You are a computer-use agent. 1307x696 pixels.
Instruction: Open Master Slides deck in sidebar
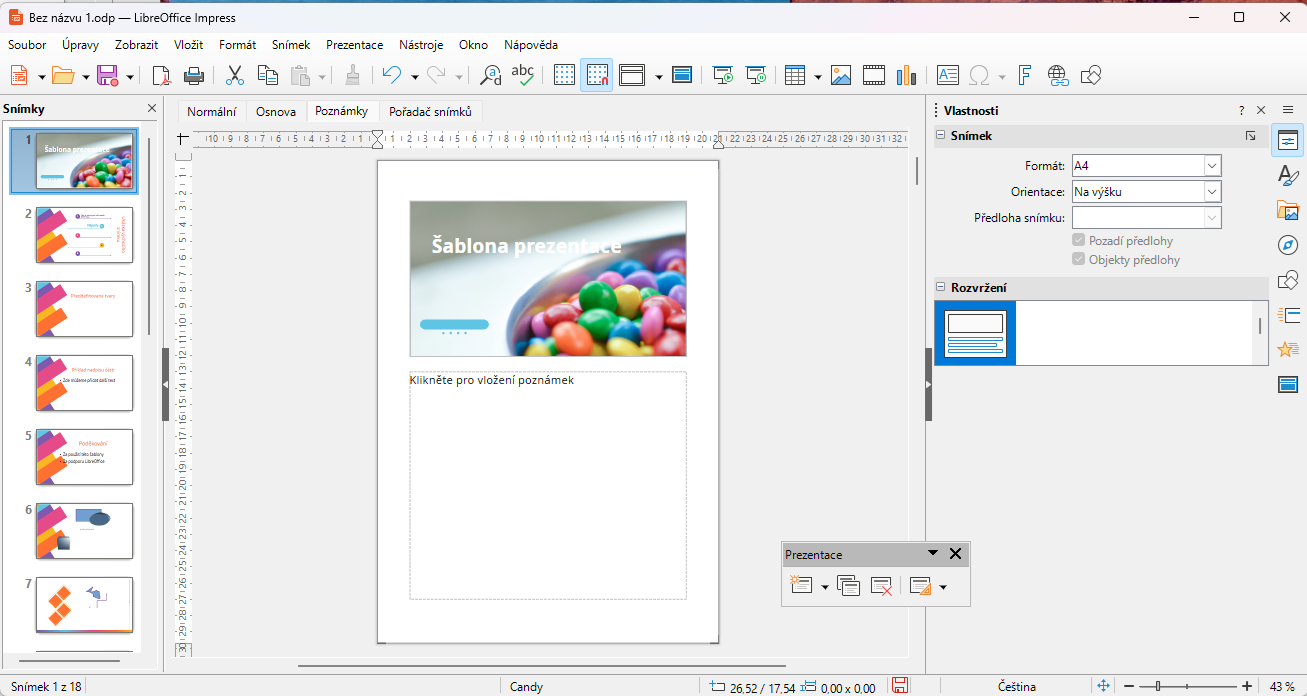1288,385
